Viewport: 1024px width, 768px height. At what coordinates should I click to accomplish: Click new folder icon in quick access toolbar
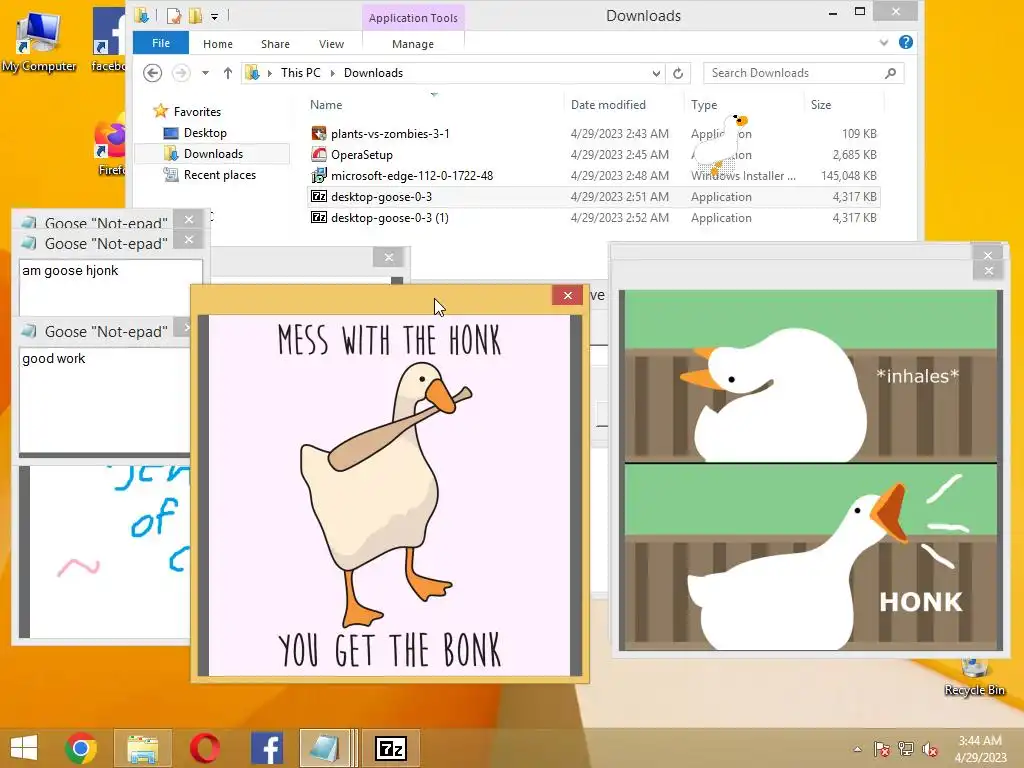195,16
